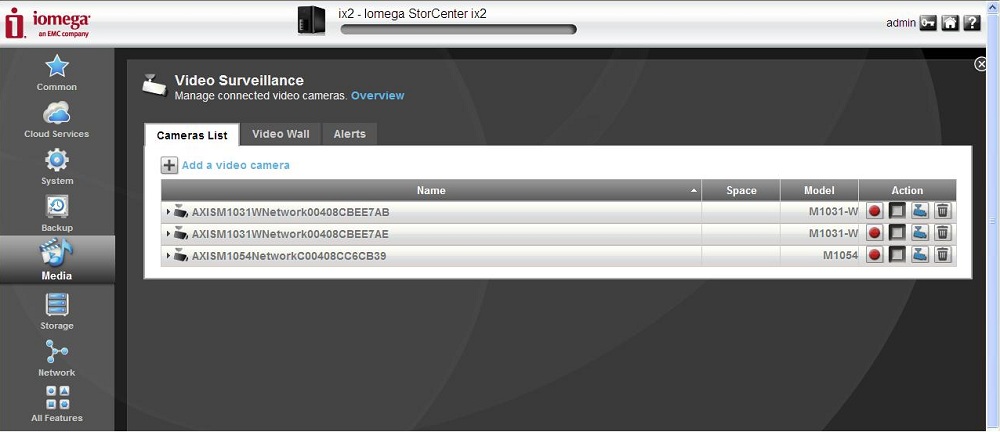Click the Iomega logo

pos(47,23)
